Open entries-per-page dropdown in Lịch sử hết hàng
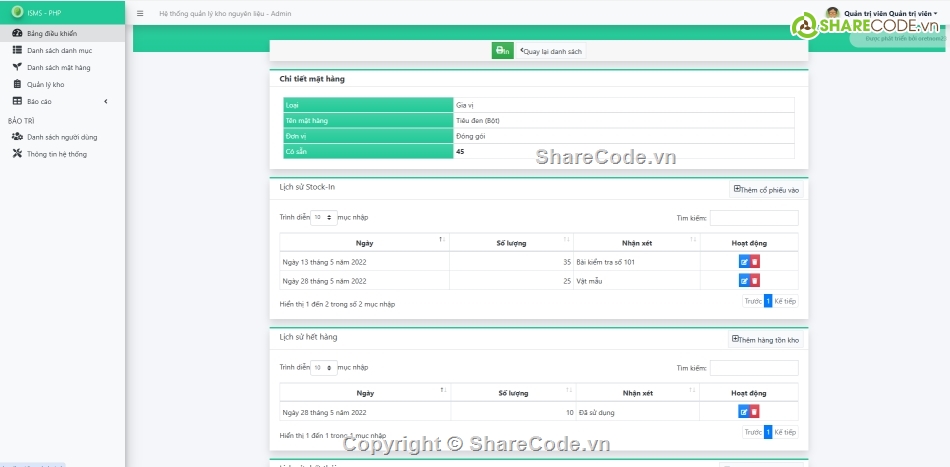This screenshot has height=467, width=950. click(x=323, y=367)
